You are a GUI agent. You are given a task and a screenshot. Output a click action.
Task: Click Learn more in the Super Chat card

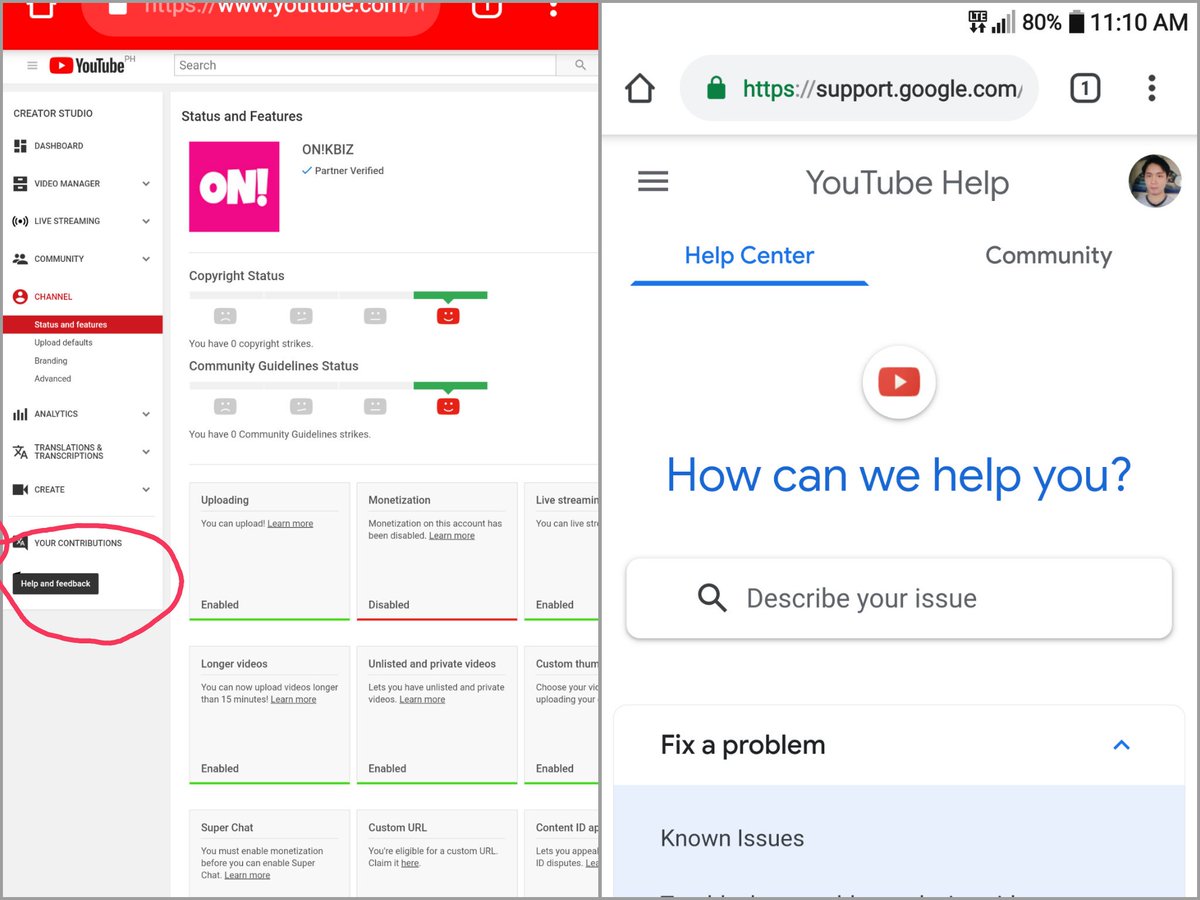click(x=247, y=876)
